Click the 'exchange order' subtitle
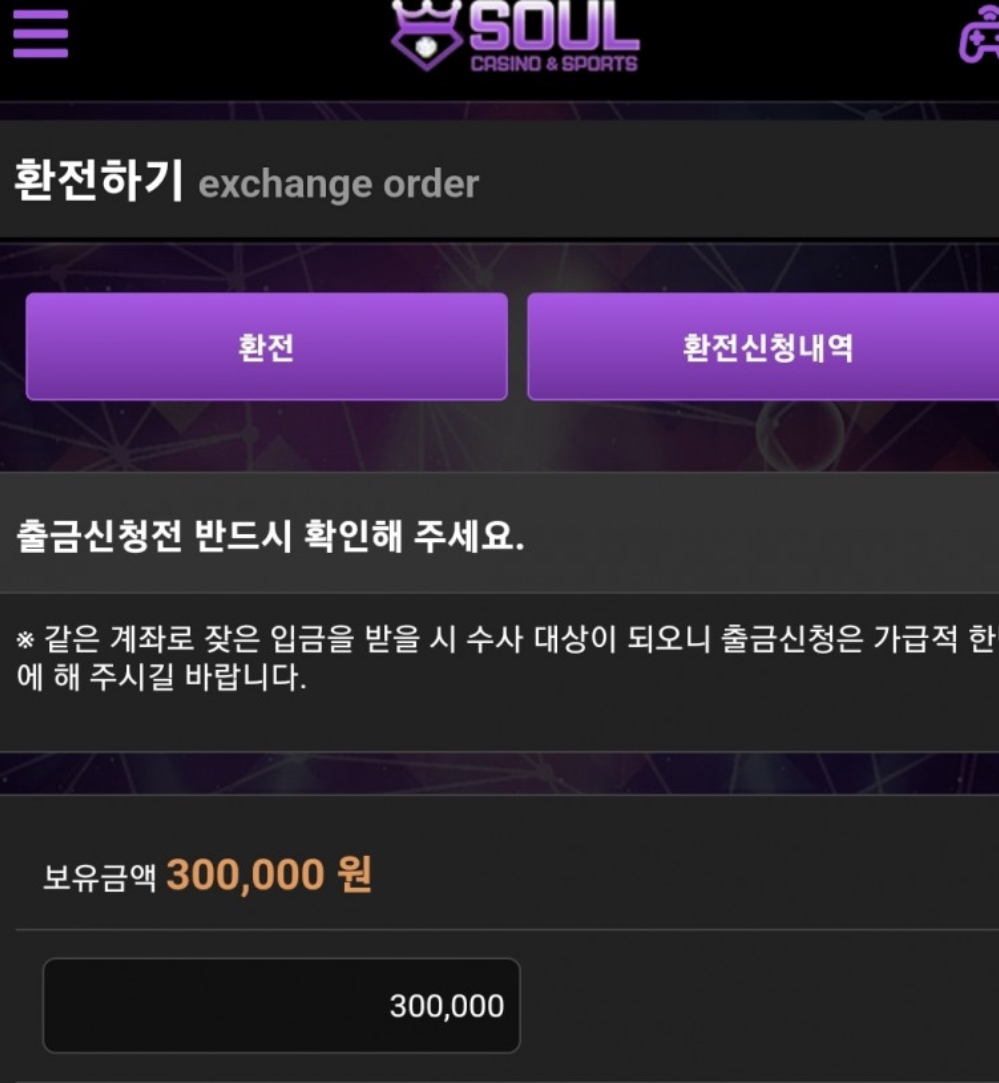 [x=338, y=184]
